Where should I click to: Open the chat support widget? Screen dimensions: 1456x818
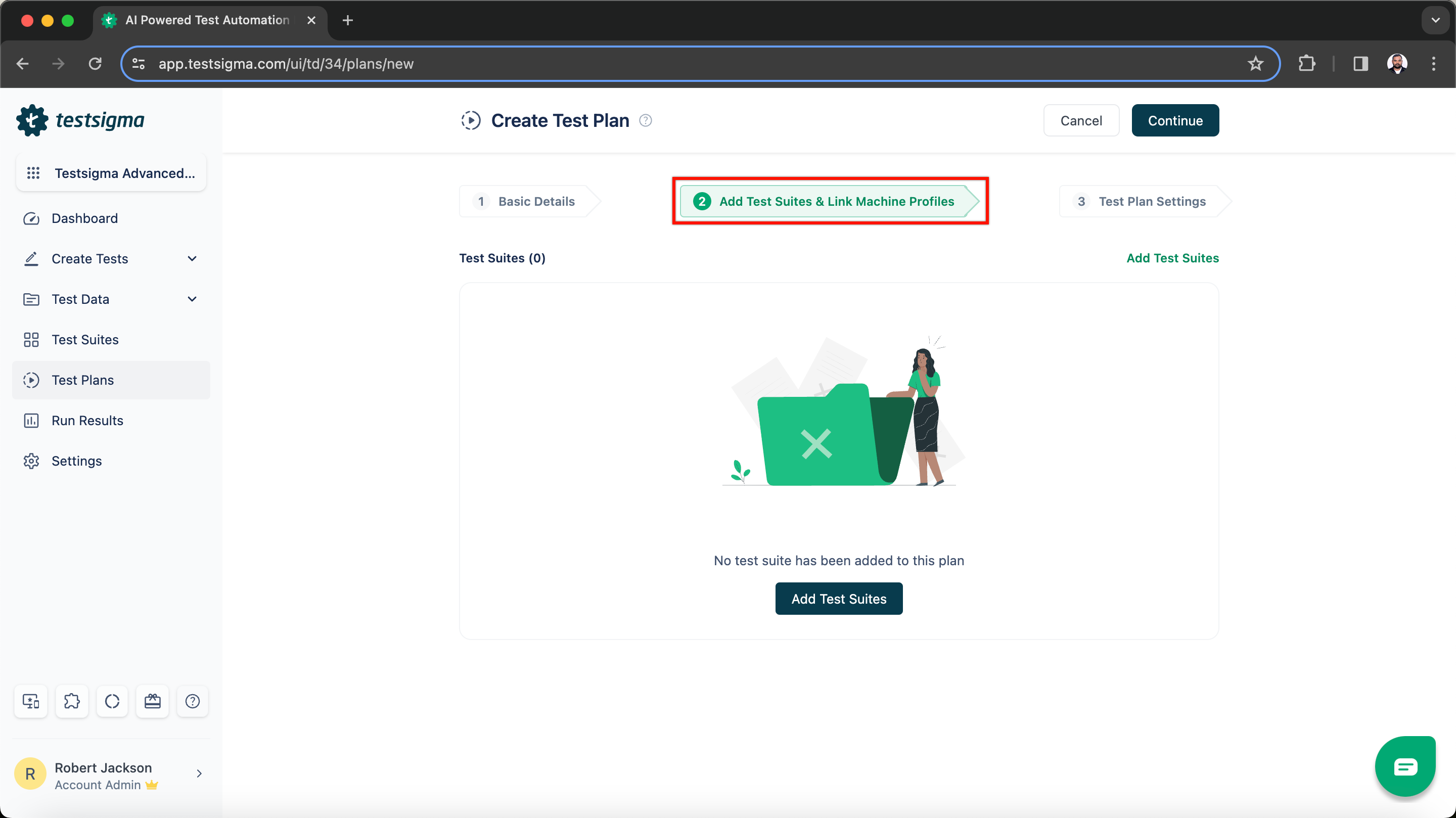pyautogui.click(x=1405, y=766)
